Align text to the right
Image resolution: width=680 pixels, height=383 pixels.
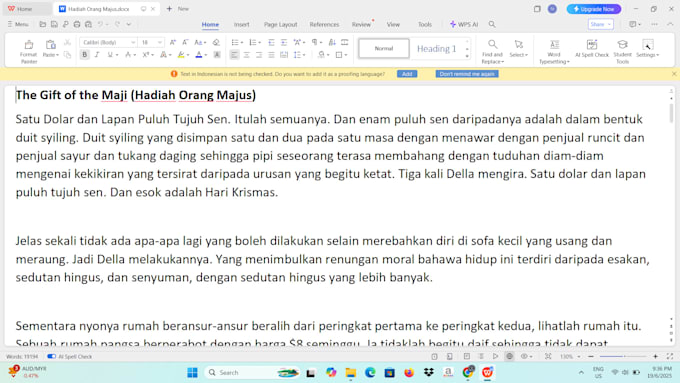tap(259, 55)
